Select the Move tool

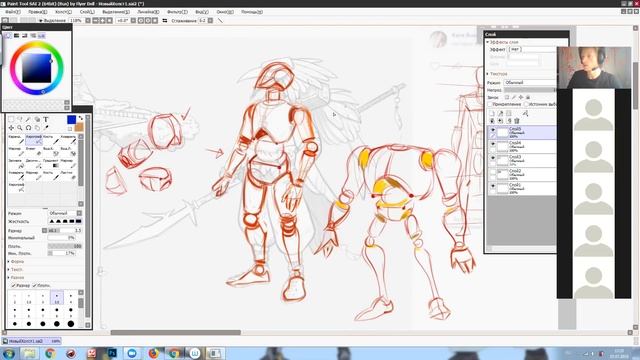[11, 128]
